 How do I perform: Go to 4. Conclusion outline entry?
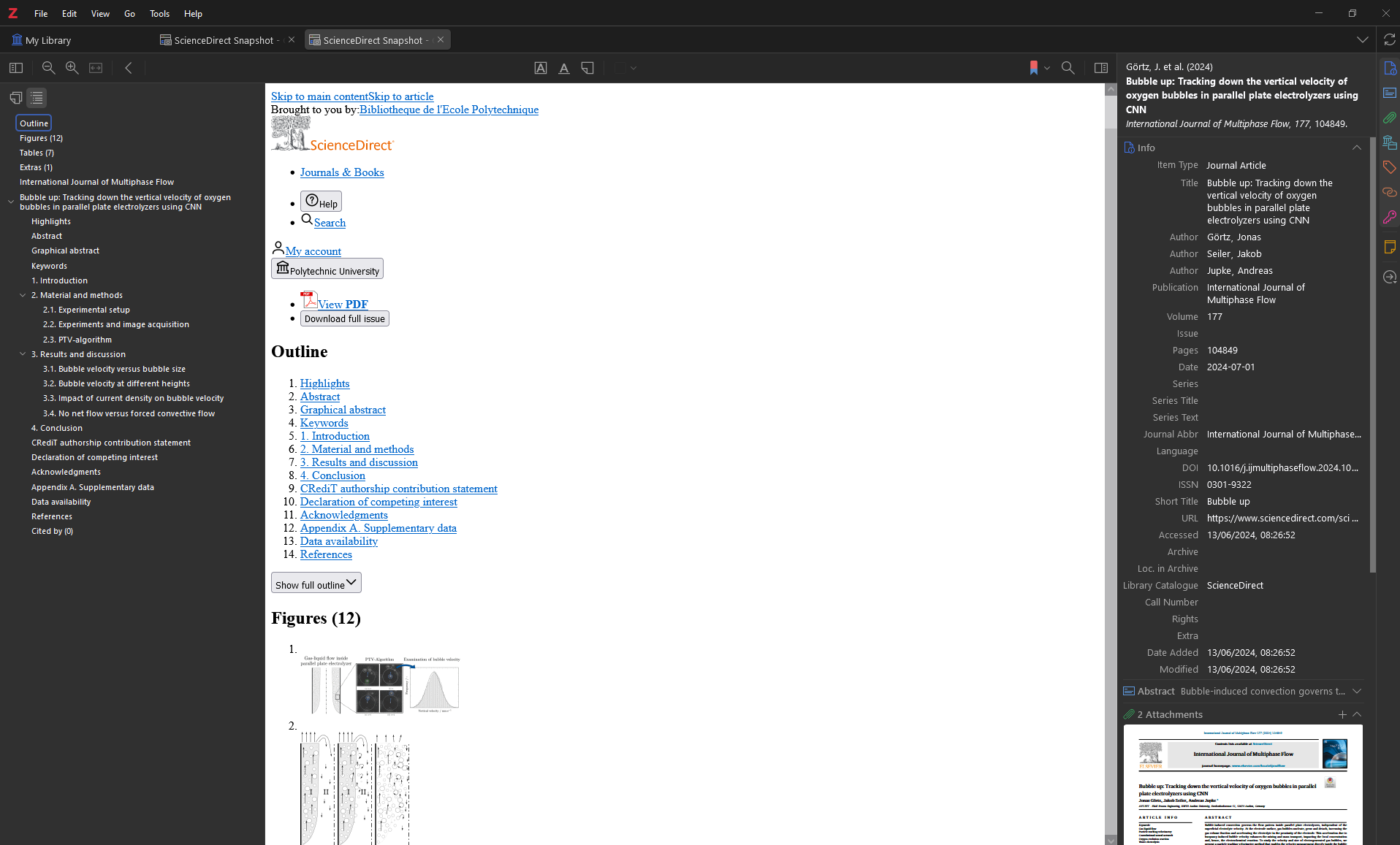pyautogui.click(x=56, y=428)
